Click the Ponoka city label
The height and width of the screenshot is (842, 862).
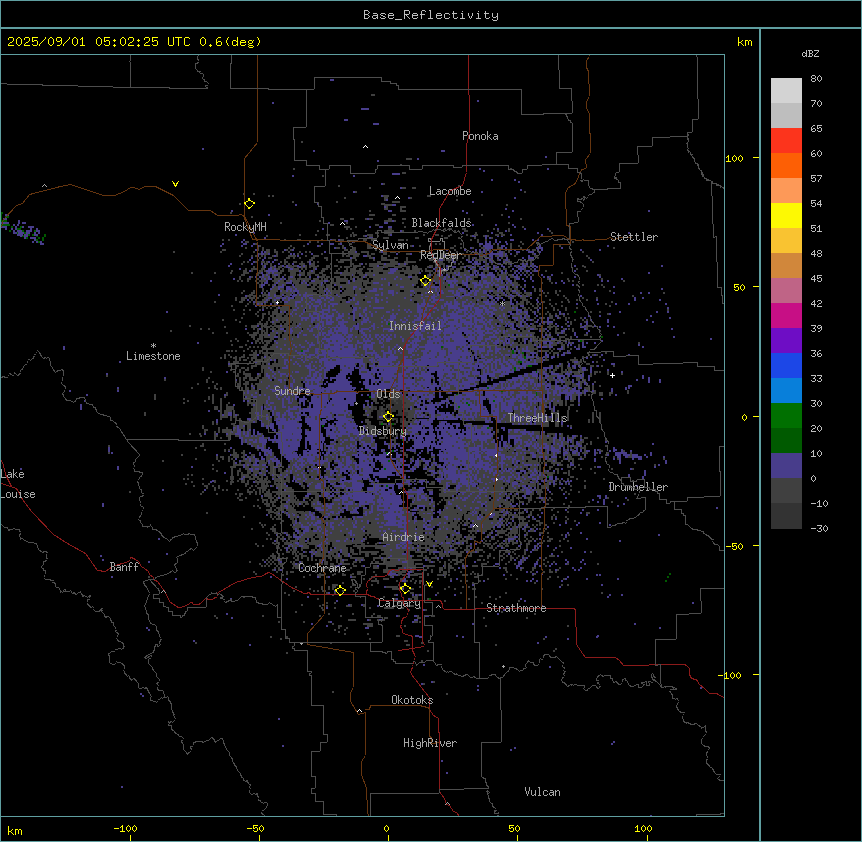(x=480, y=136)
